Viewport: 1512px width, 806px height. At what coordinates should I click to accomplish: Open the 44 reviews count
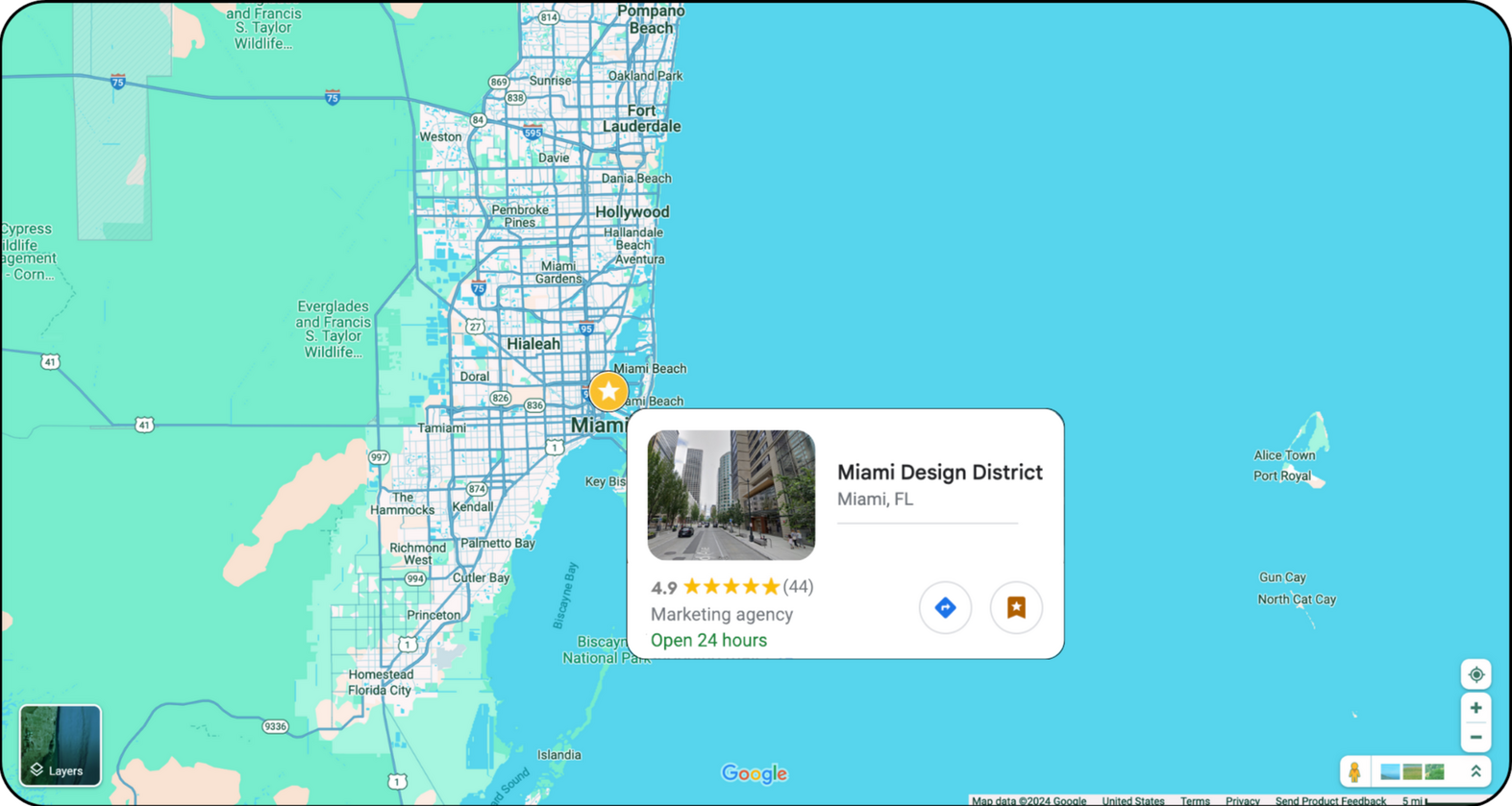pyautogui.click(x=798, y=586)
